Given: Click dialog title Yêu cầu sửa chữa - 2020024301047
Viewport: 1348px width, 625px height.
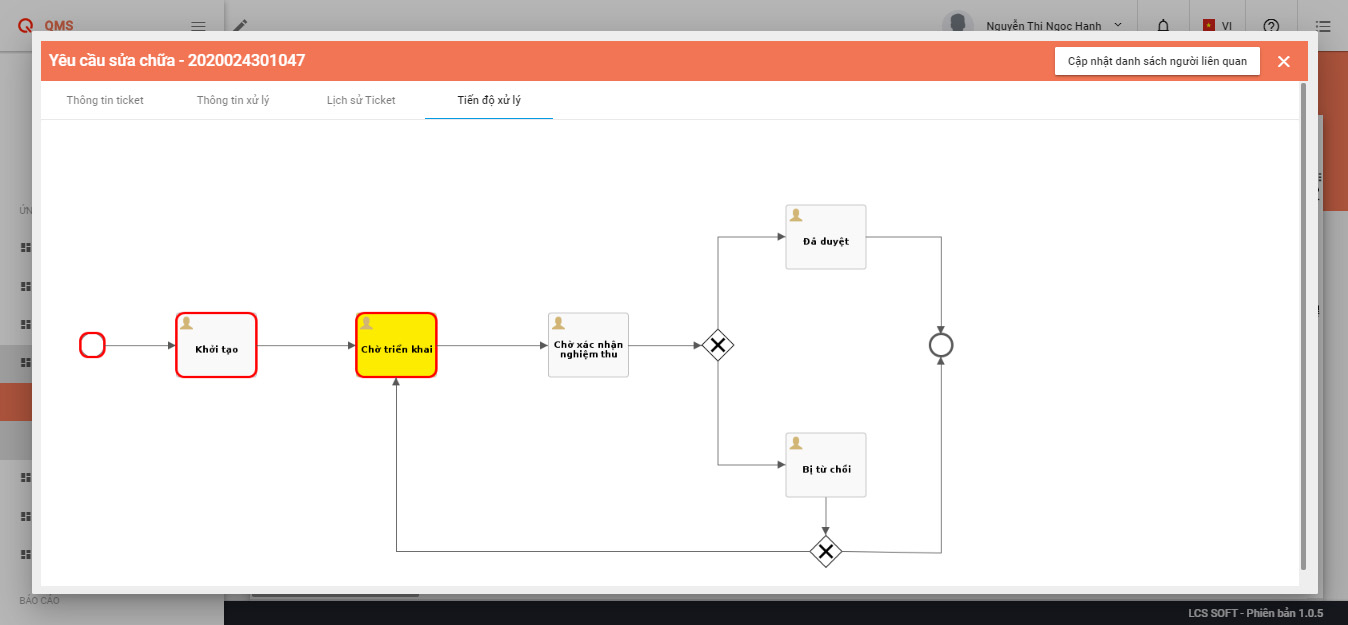Looking at the screenshot, I should (177, 61).
